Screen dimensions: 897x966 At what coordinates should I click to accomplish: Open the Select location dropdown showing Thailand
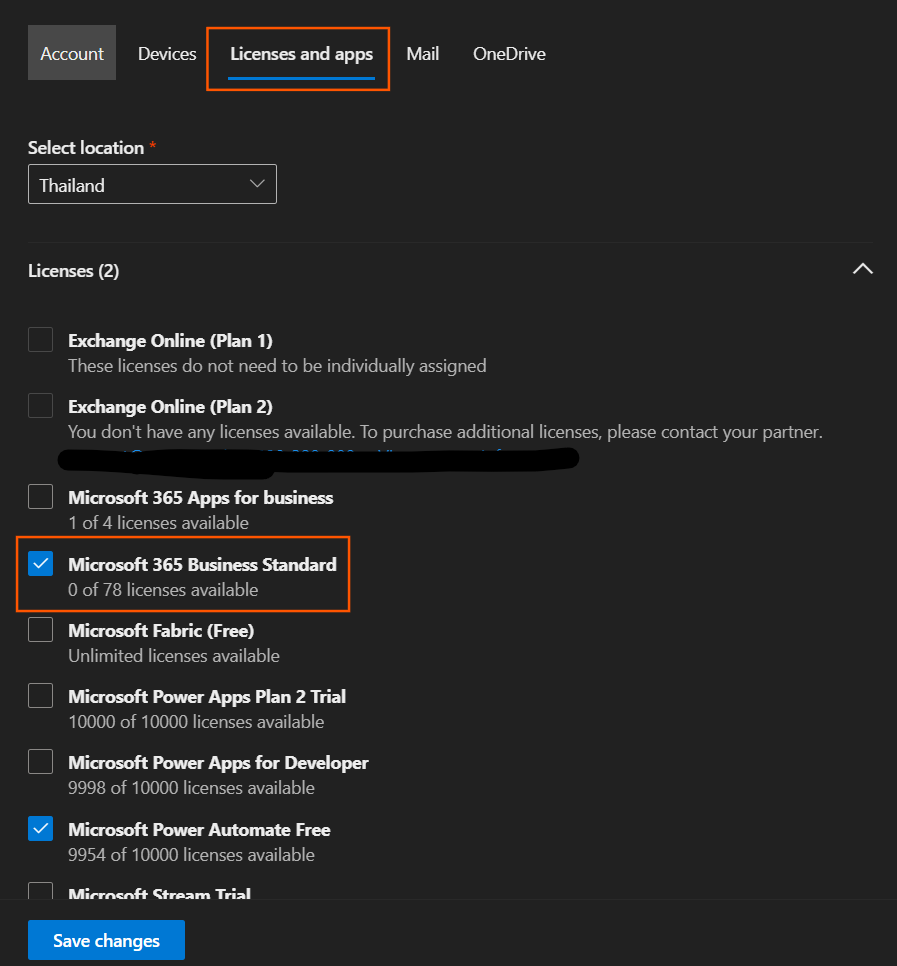point(152,184)
